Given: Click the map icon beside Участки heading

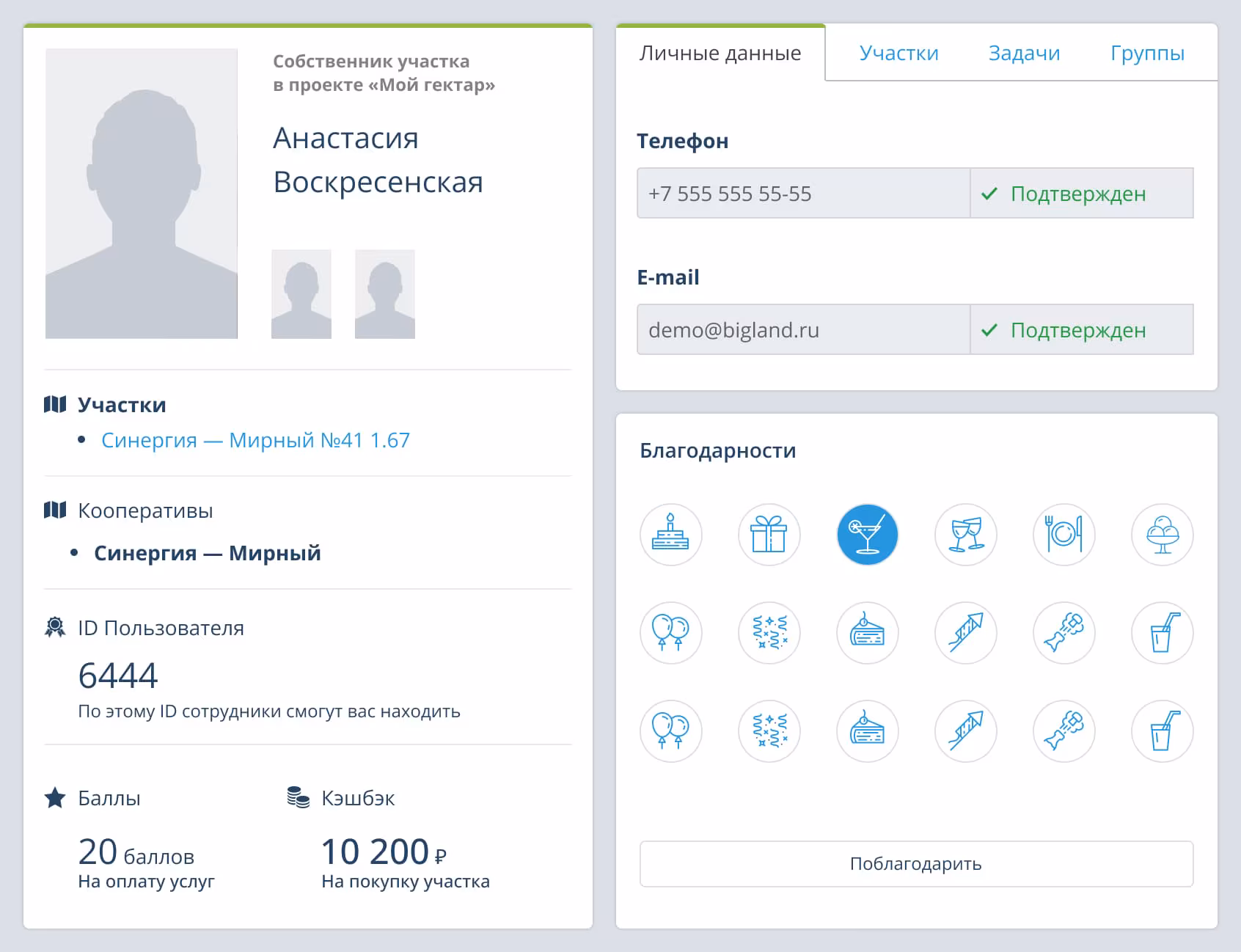Looking at the screenshot, I should [55, 404].
